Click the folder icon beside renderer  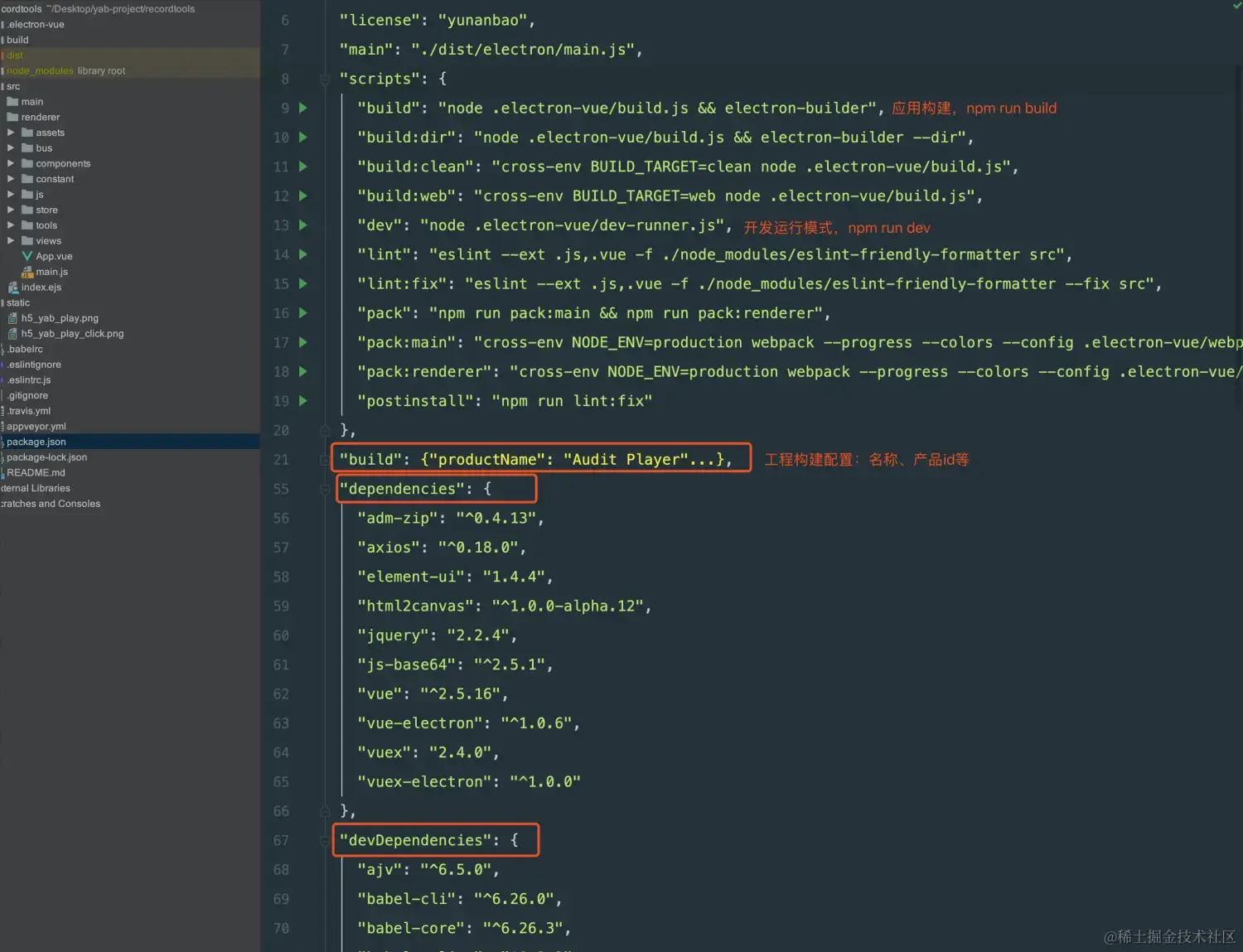12,117
